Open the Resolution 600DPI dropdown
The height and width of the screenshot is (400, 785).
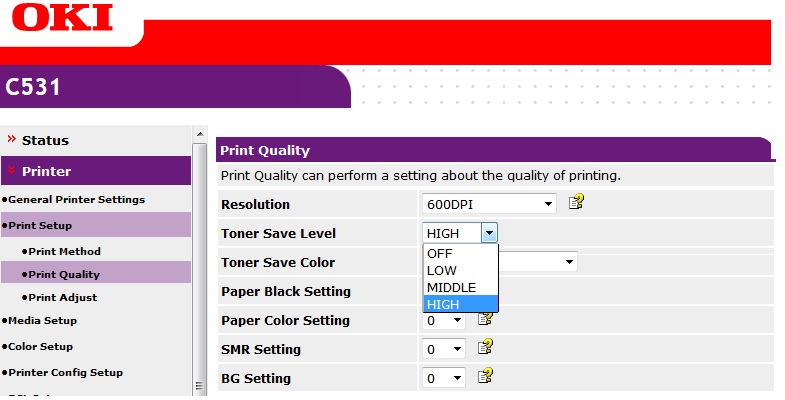[489, 204]
